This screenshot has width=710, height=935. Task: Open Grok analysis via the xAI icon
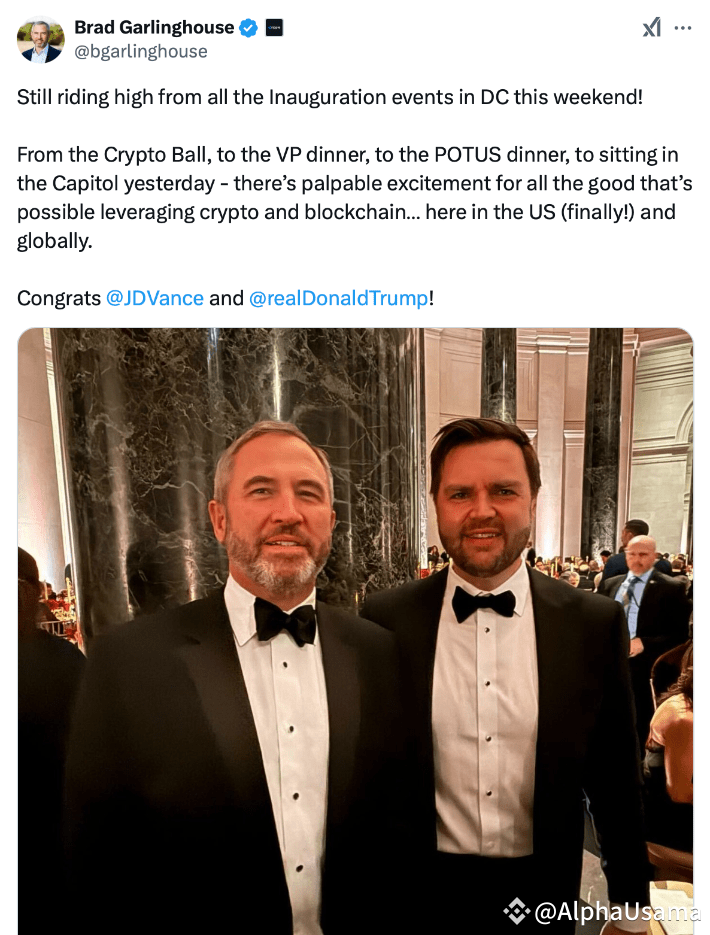tap(651, 28)
